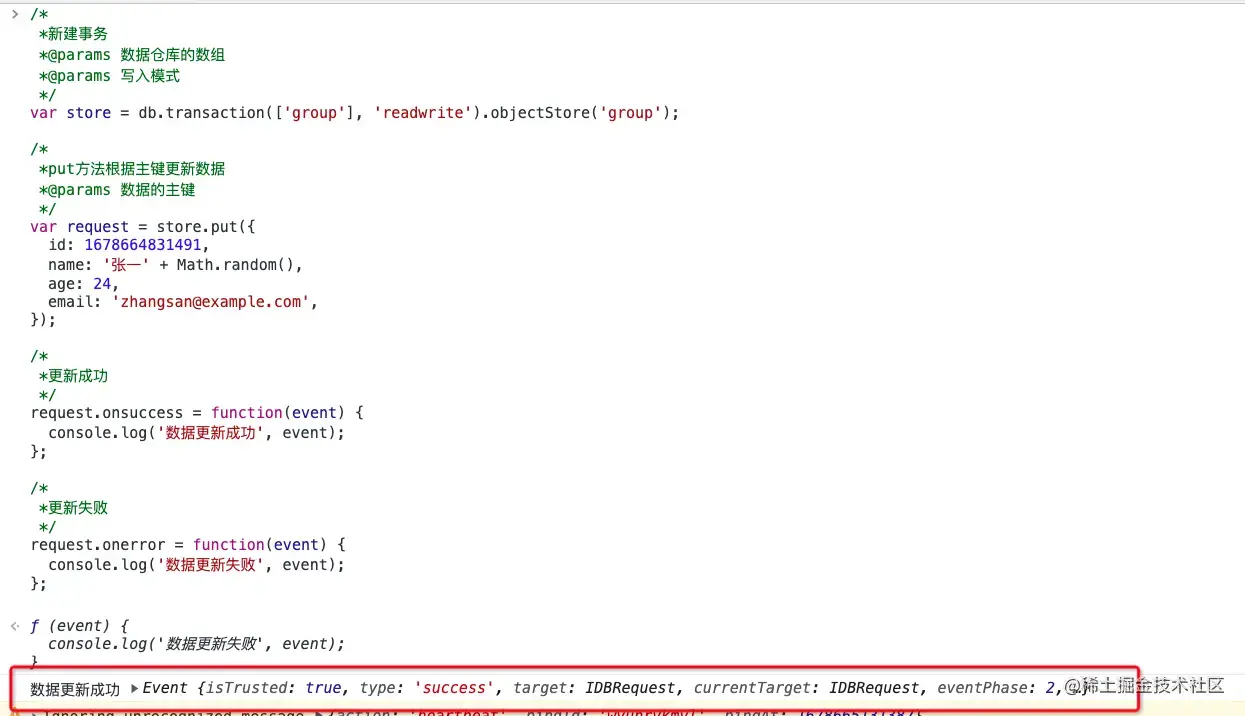Click the email string 'zhangsan@example.com'
1245x716 pixels.
point(211,301)
